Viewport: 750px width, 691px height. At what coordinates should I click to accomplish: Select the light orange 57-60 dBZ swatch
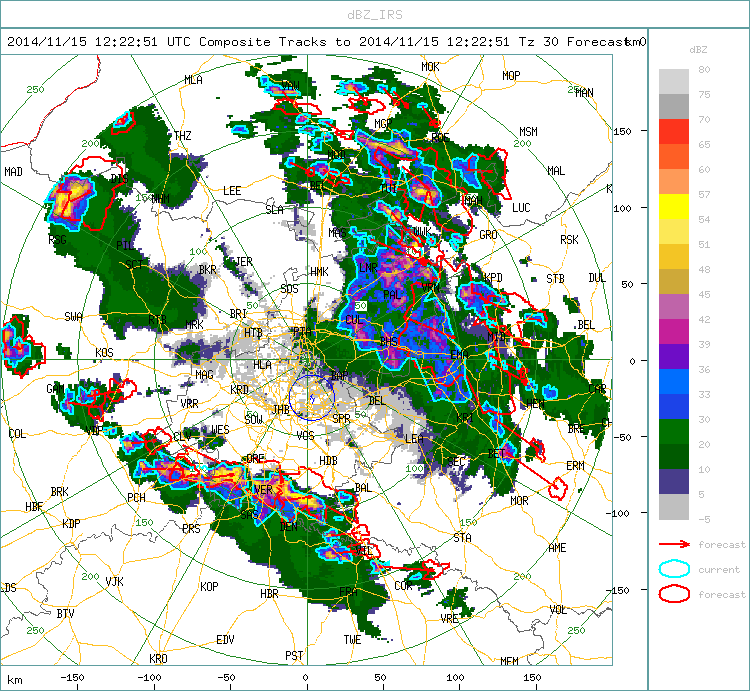[x=674, y=181]
